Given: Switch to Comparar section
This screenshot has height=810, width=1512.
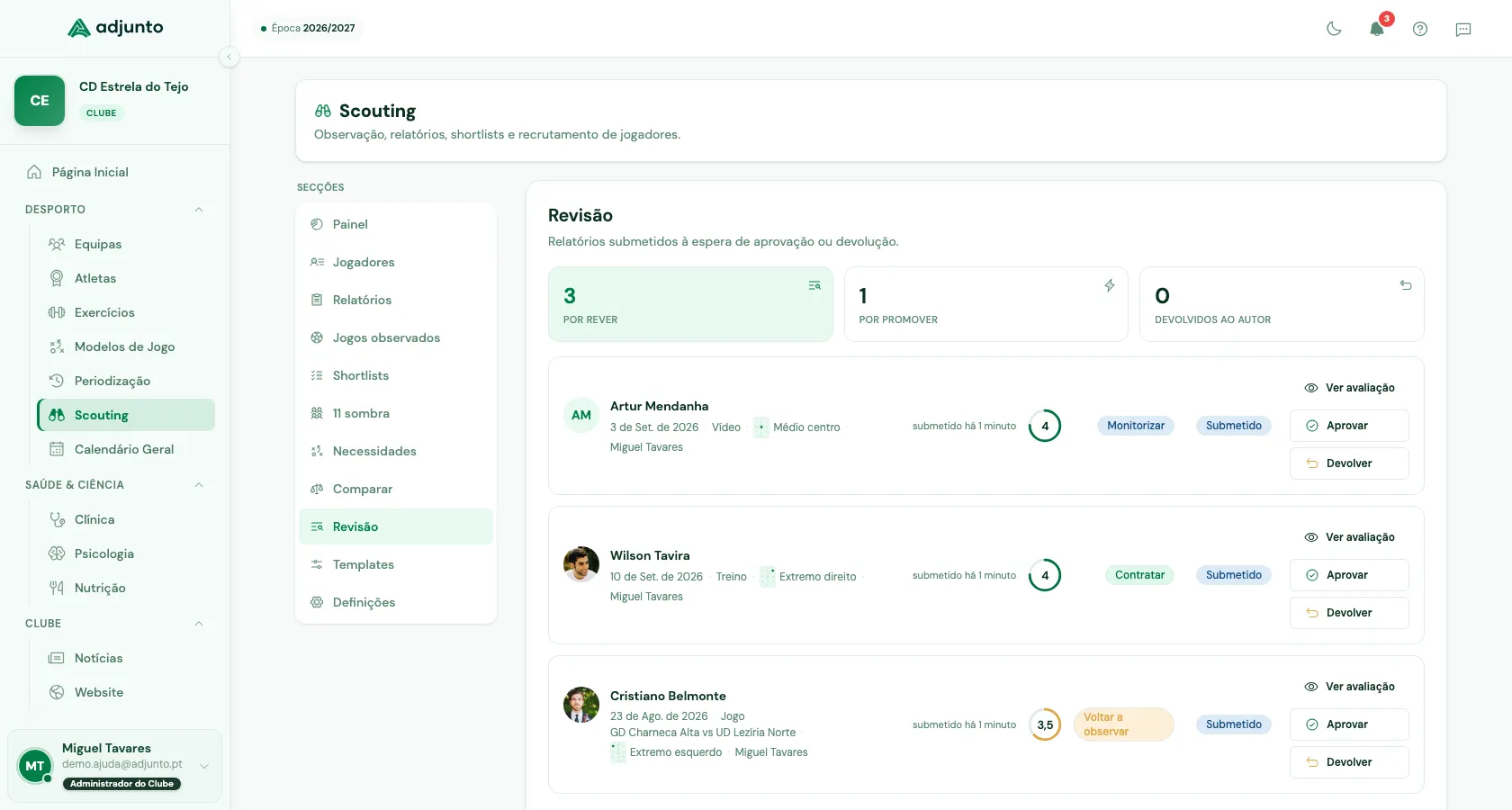Looking at the screenshot, I should tap(396, 489).
